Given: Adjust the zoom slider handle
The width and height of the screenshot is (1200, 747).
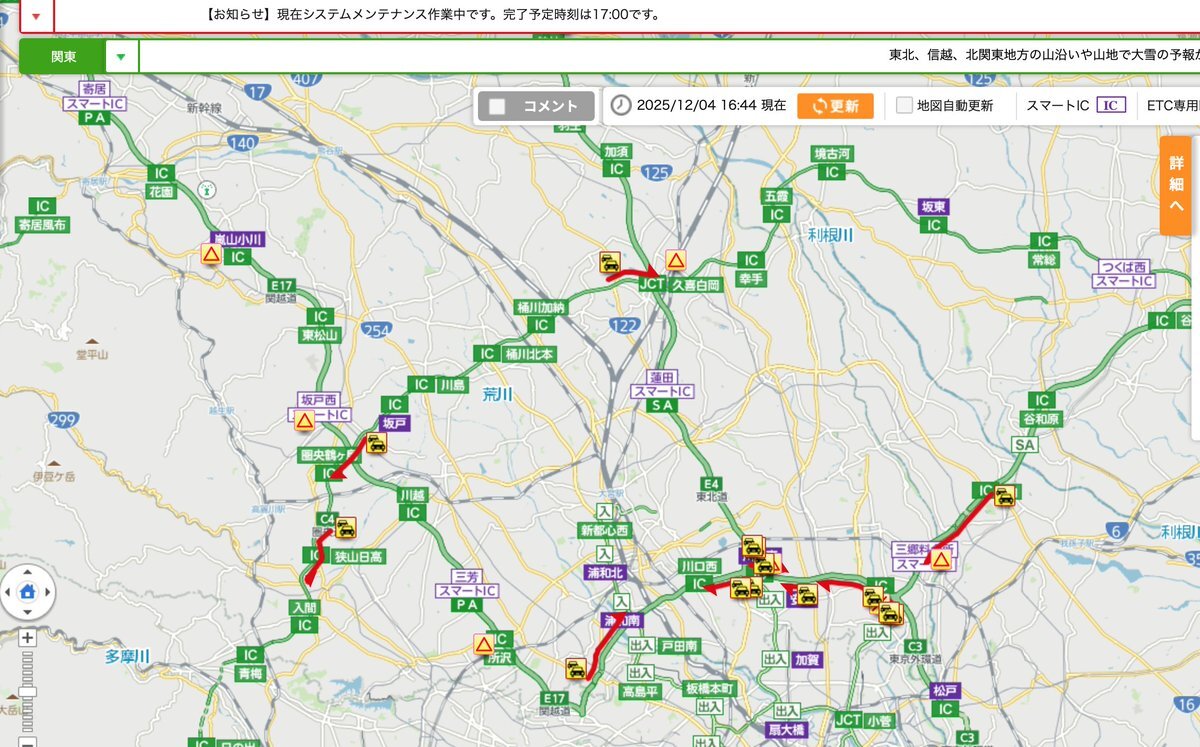Looking at the screenshot, I should click(x=27, y=692).
